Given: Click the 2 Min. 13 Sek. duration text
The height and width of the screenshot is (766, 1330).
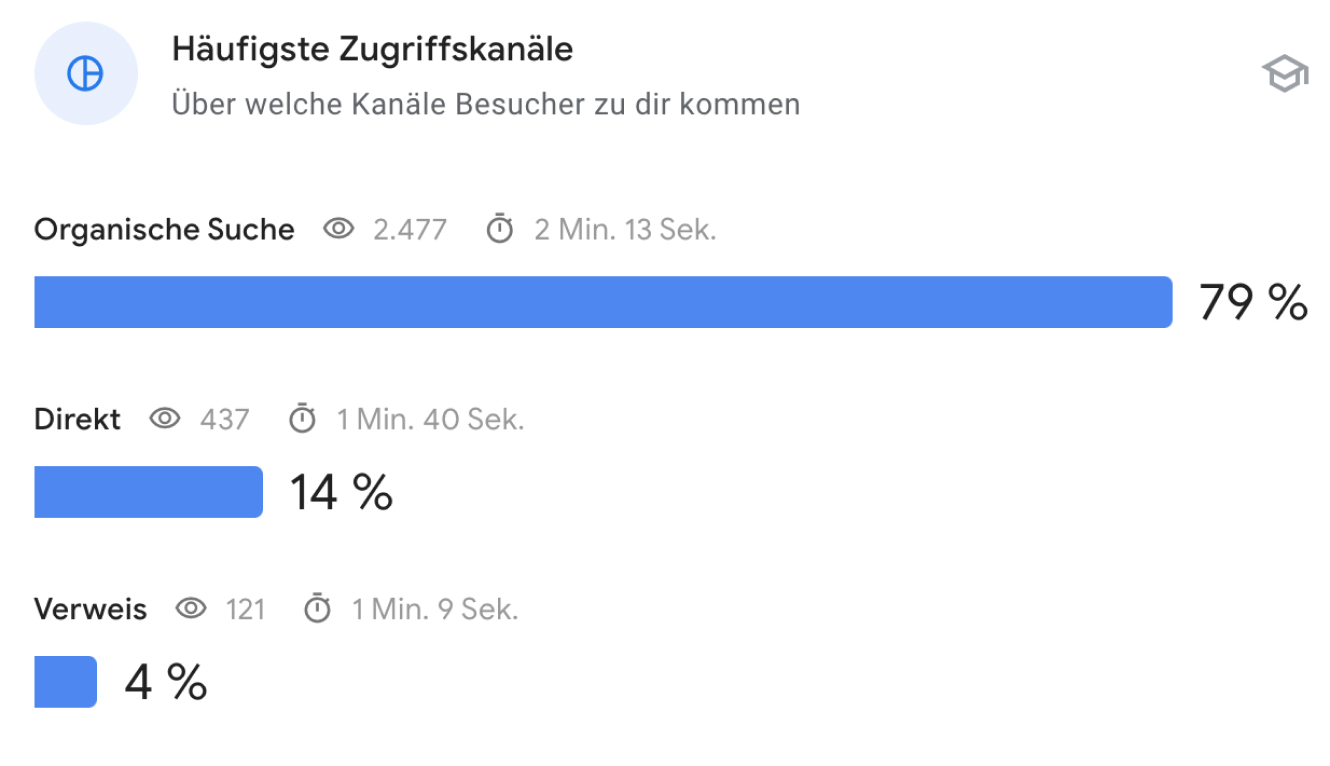Looking at the screenshot, I should (625, 230).
